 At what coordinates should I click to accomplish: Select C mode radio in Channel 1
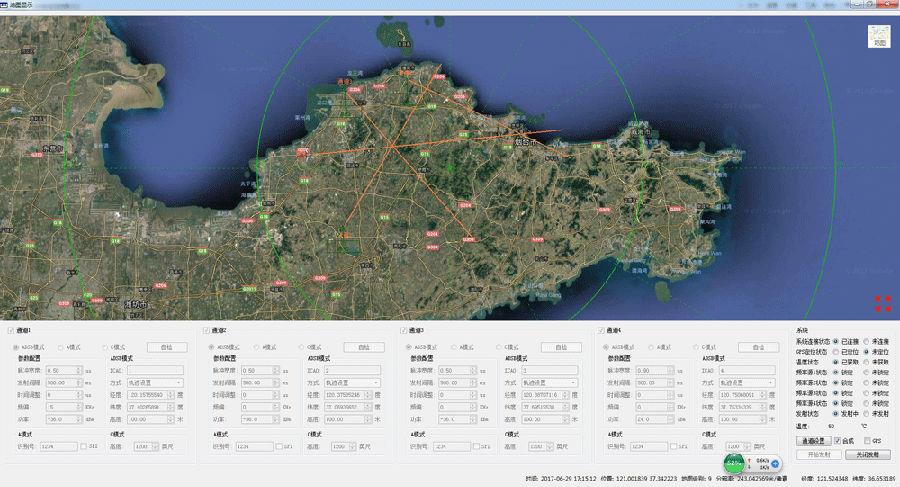105,347
